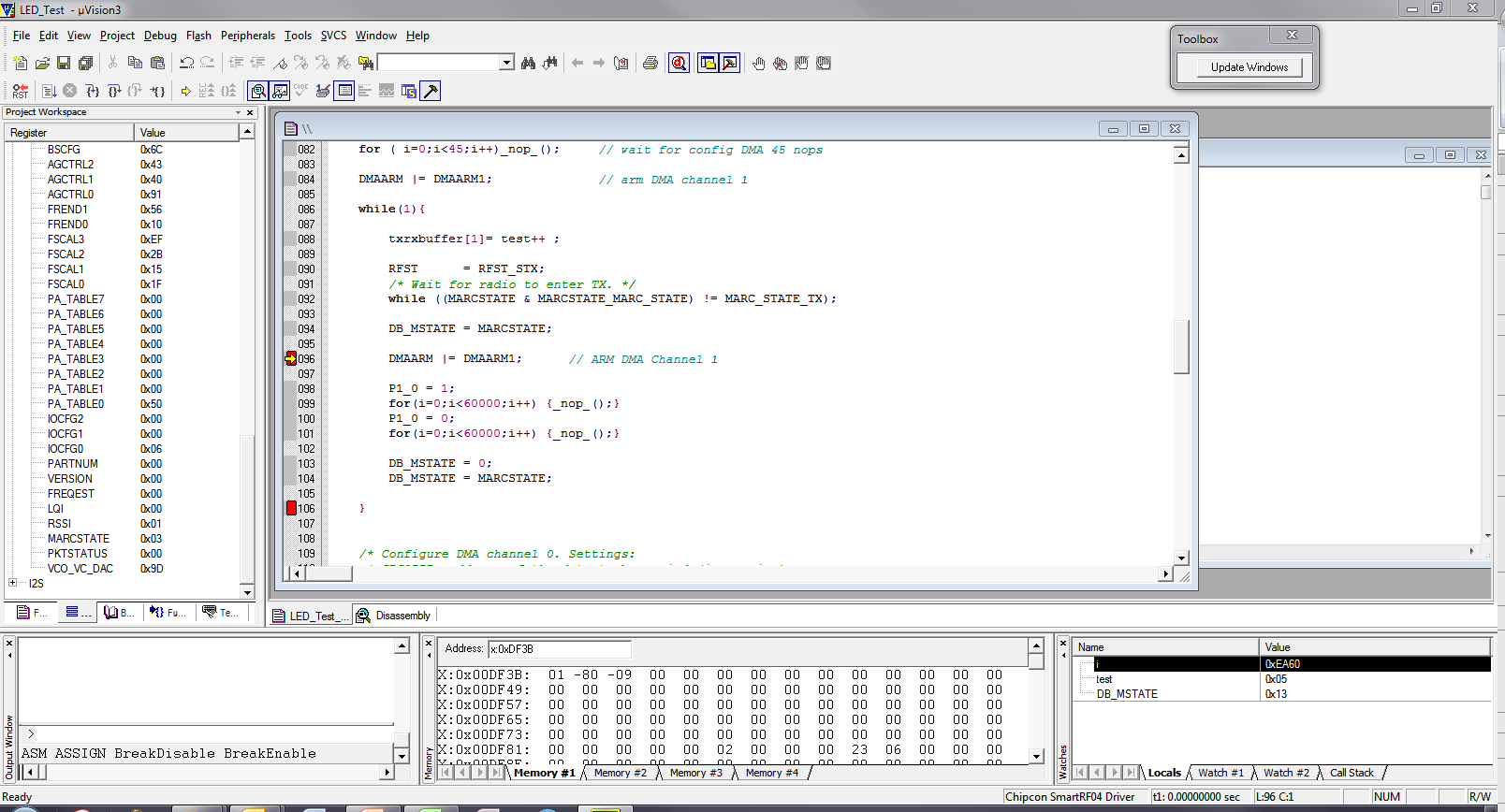Image resolution: width=1505 pixels, height=812 pixels.
Task: Open the Find combo box dropdown arrow
Action: [x=506, y=63]
